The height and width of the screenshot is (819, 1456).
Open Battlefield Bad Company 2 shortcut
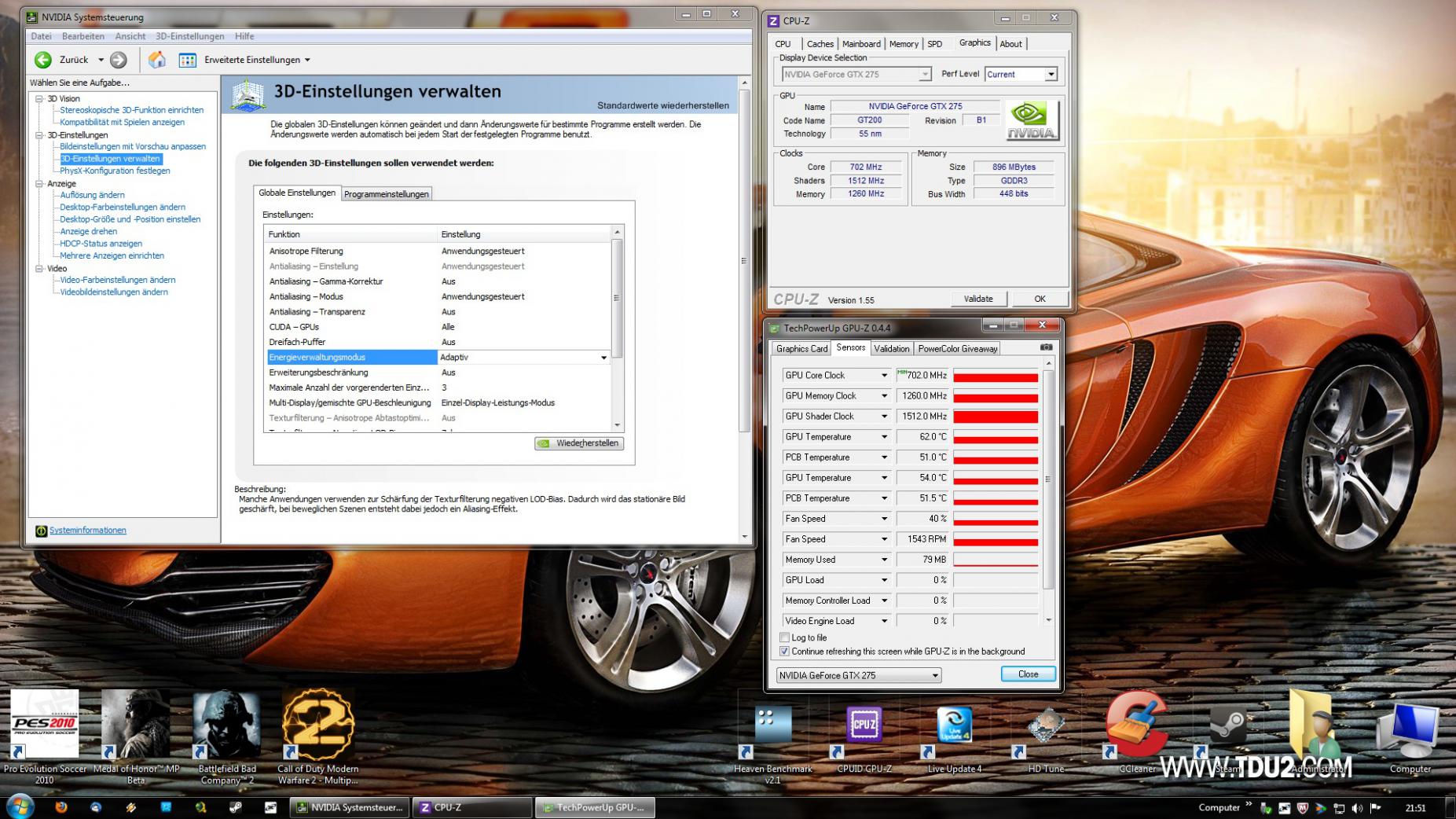click(x=227, y=737)
